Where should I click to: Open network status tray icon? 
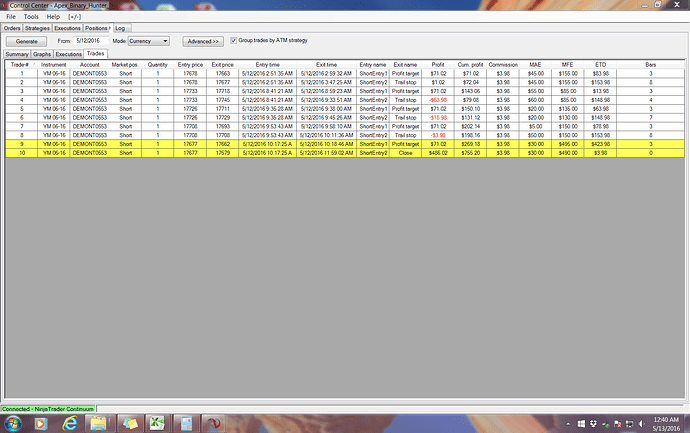[629, 424]
